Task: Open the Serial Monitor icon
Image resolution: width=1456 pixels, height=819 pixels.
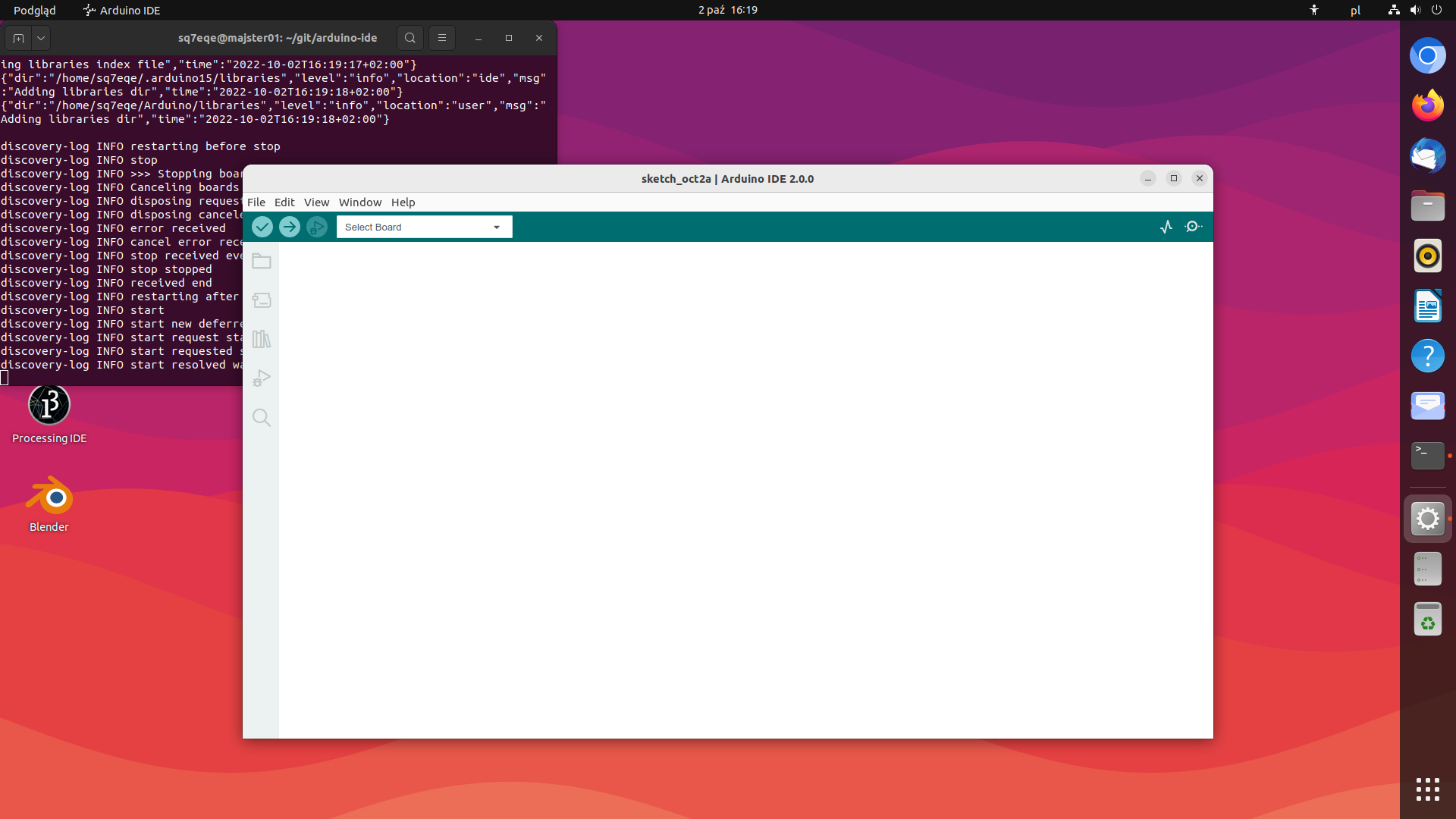Action: click(x=1194, y=227)
